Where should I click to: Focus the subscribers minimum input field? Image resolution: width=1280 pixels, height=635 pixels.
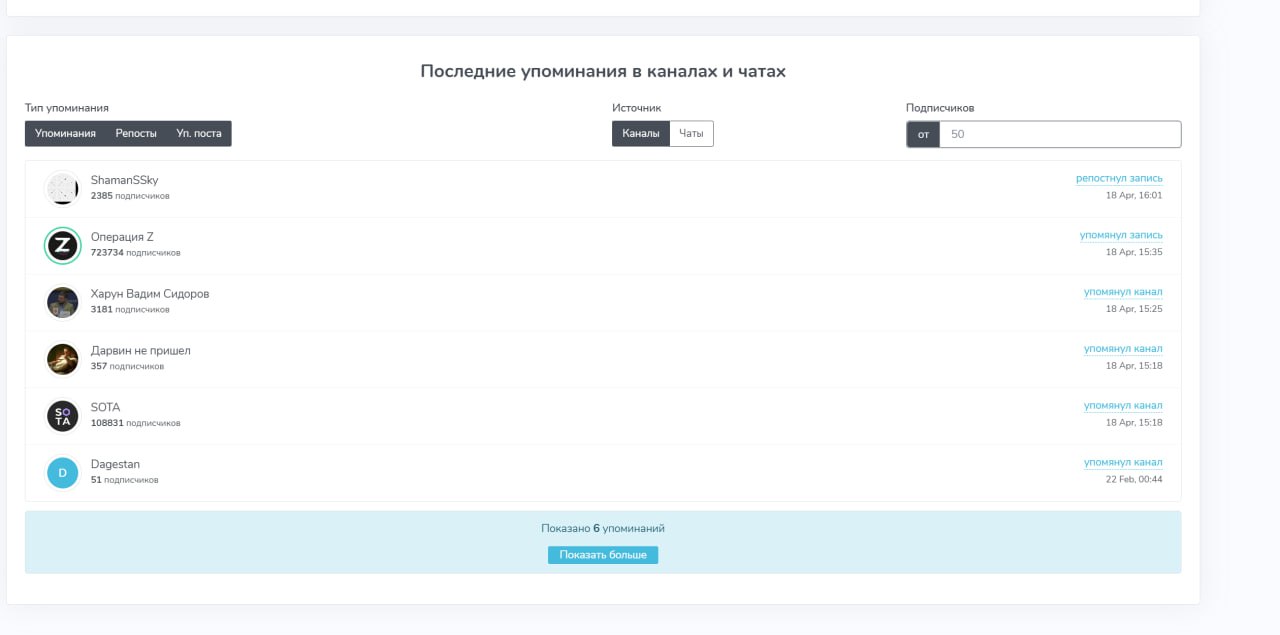coord(1060,134)
